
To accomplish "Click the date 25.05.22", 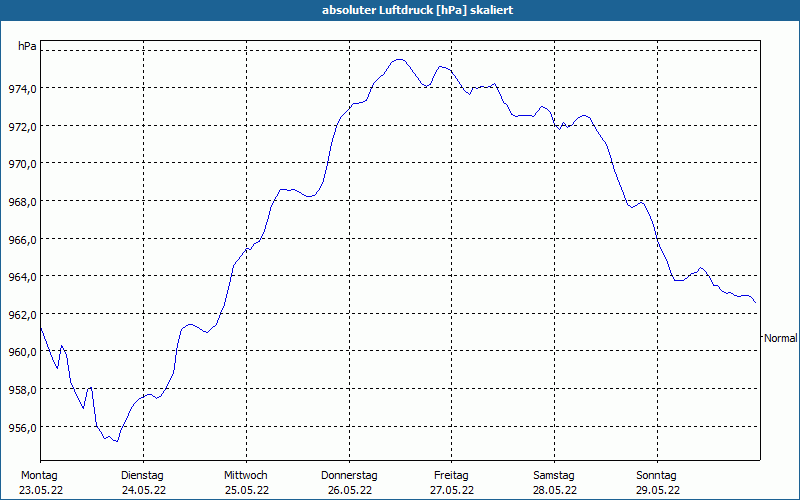I will click(247, 490).
